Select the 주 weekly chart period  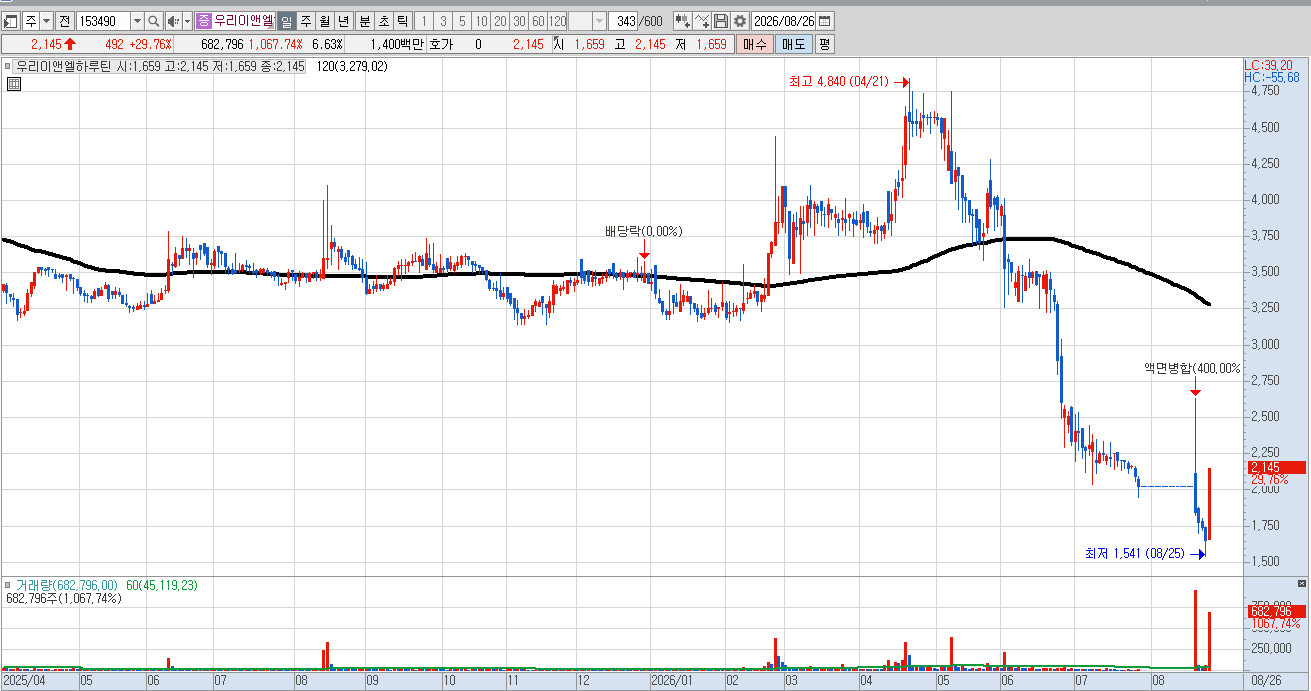(x=305, y=21)
